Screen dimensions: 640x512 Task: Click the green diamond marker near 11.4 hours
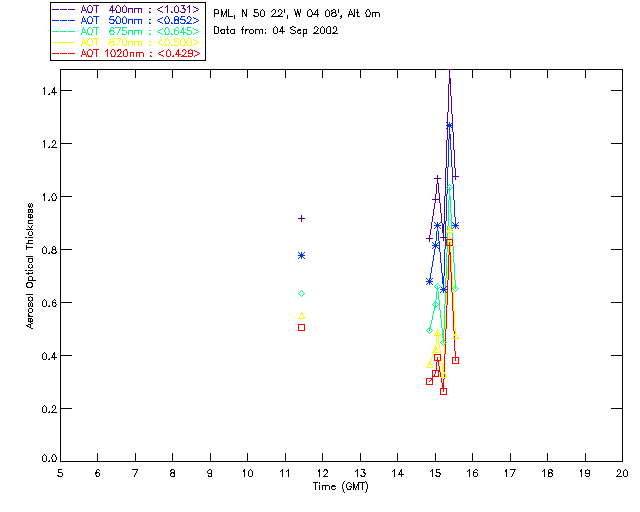click(x=301, y=294)
